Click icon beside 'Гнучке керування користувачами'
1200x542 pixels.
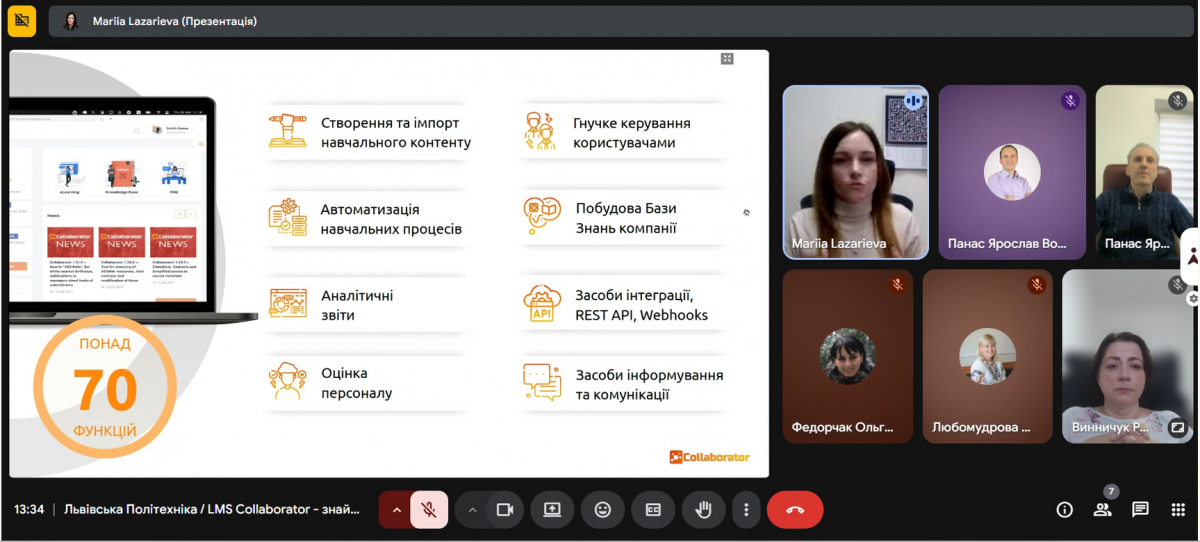click(540, 131)
